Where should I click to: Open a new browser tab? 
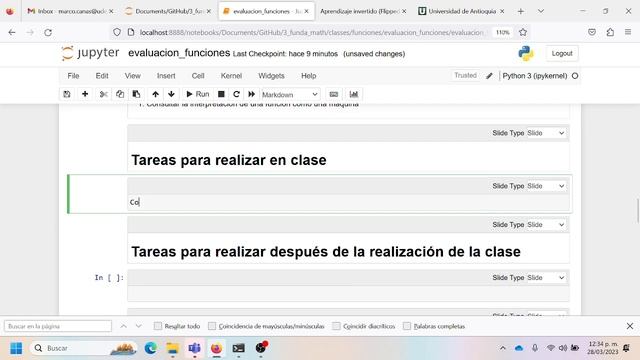click(x=521, y=11)
